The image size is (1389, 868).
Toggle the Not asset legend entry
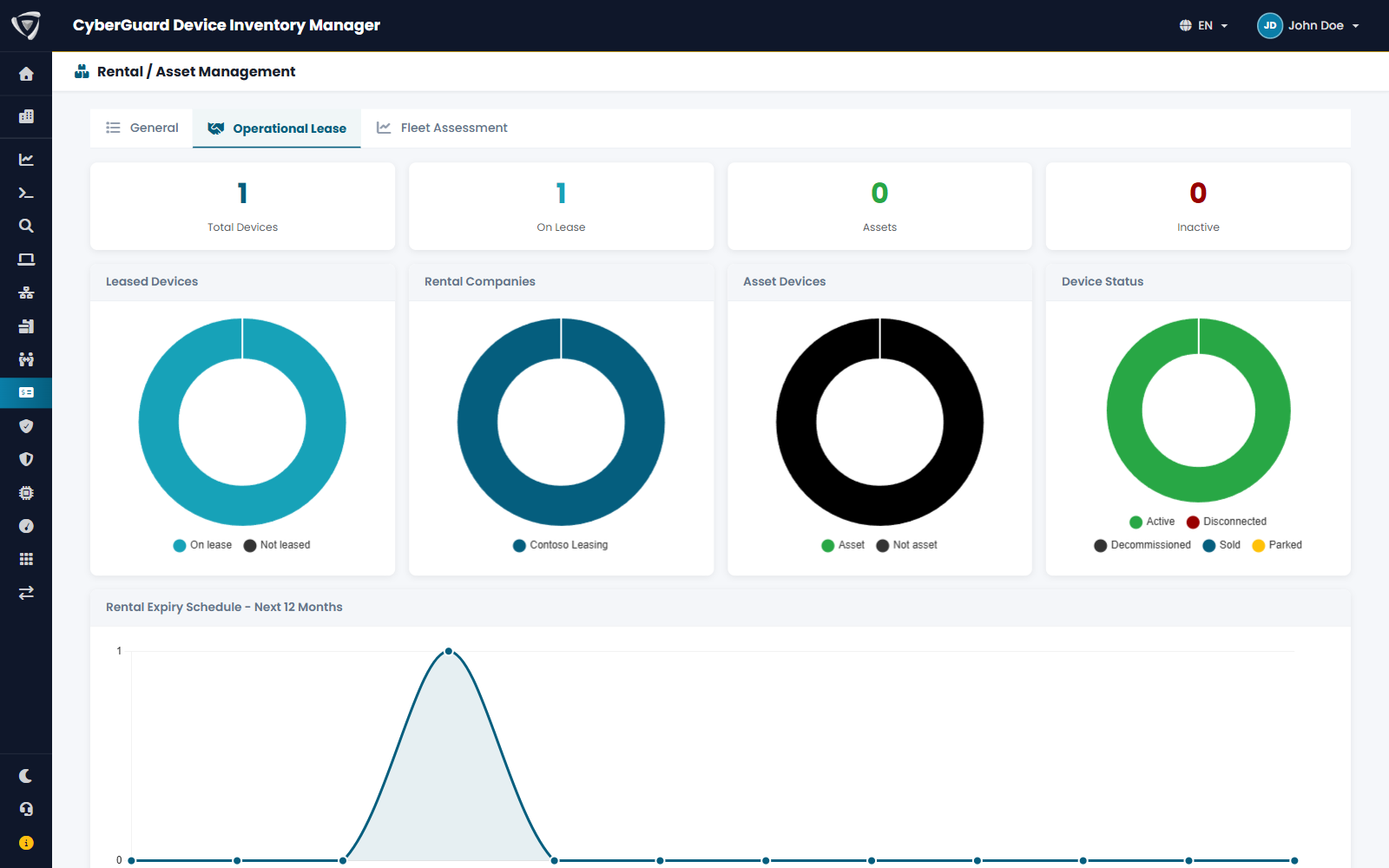[x=907, y=545]
